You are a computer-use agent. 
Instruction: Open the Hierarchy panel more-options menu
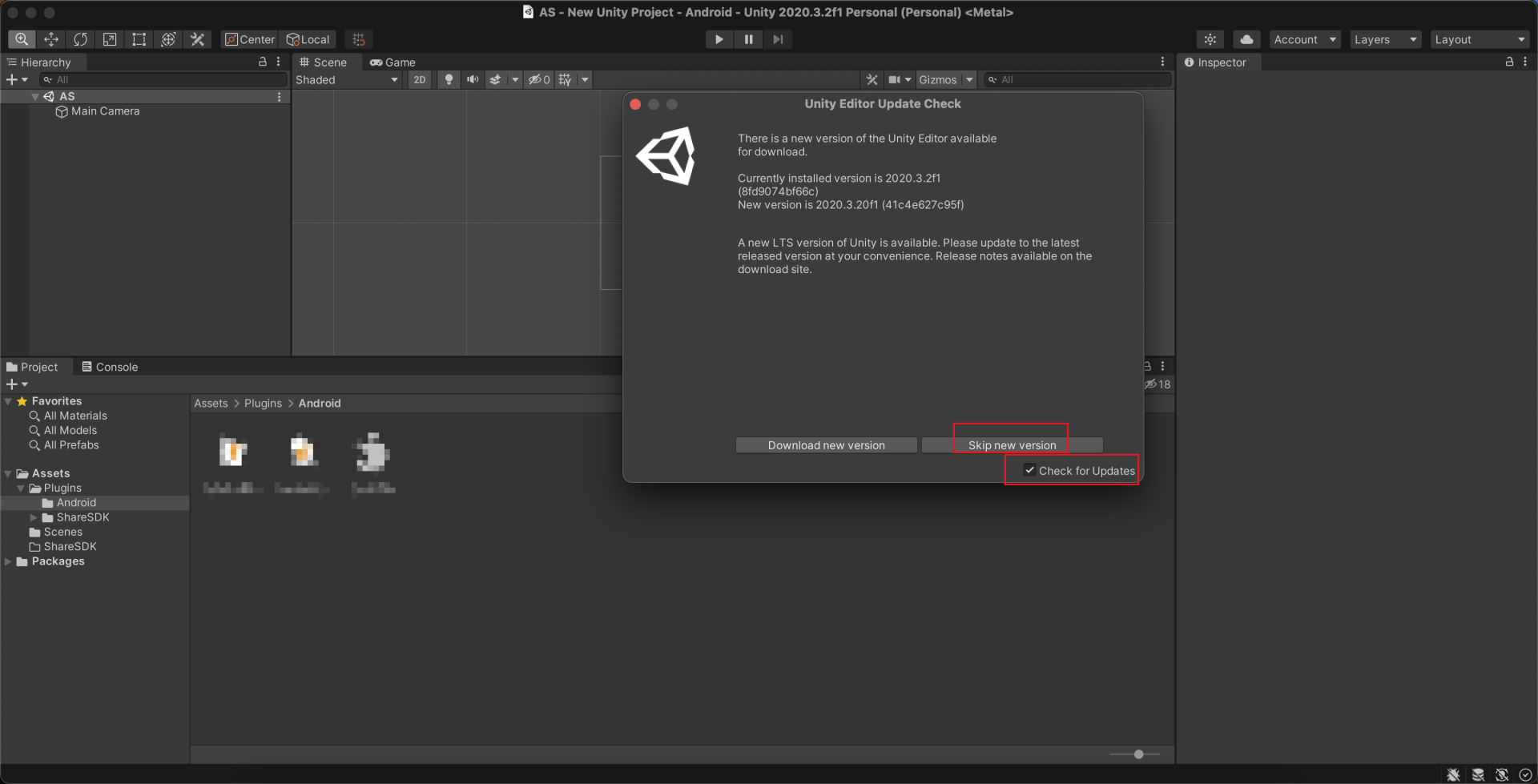[x=279, y=62]
